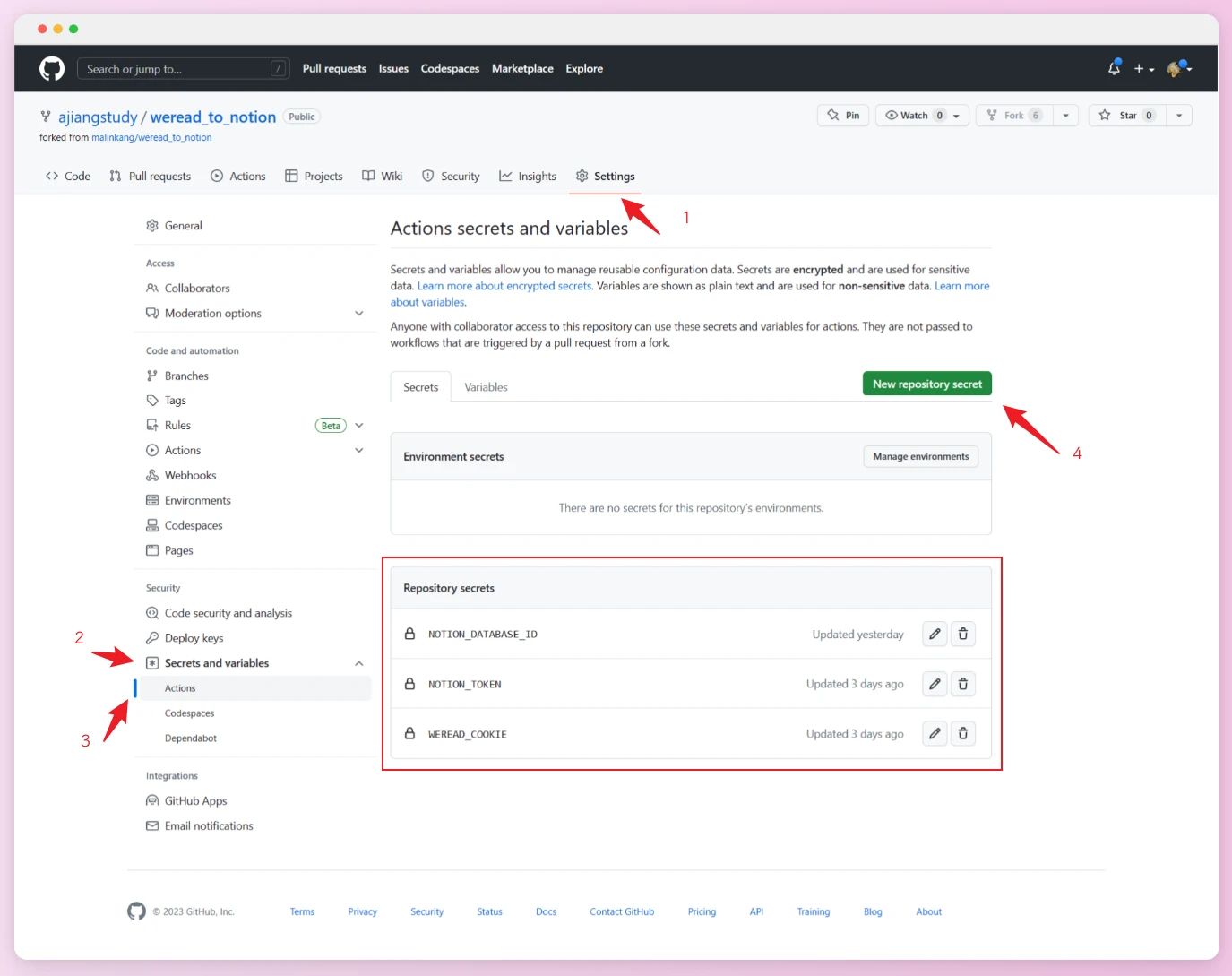Open Marketplace in the top navigation
Screen dimensions: 1232x976
(x=522, y=69)
